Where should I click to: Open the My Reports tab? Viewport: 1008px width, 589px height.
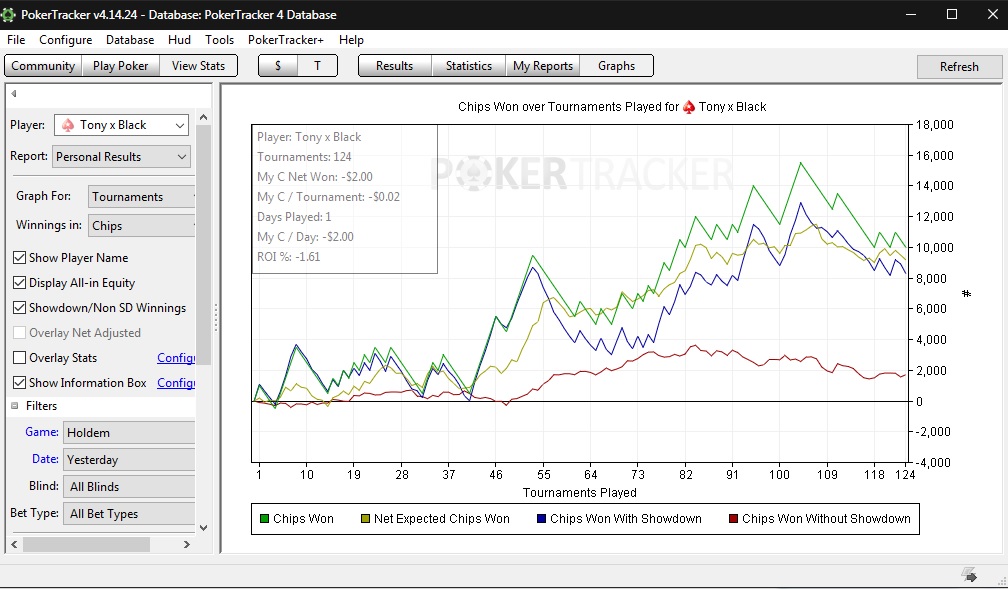[x=543, y=66]
